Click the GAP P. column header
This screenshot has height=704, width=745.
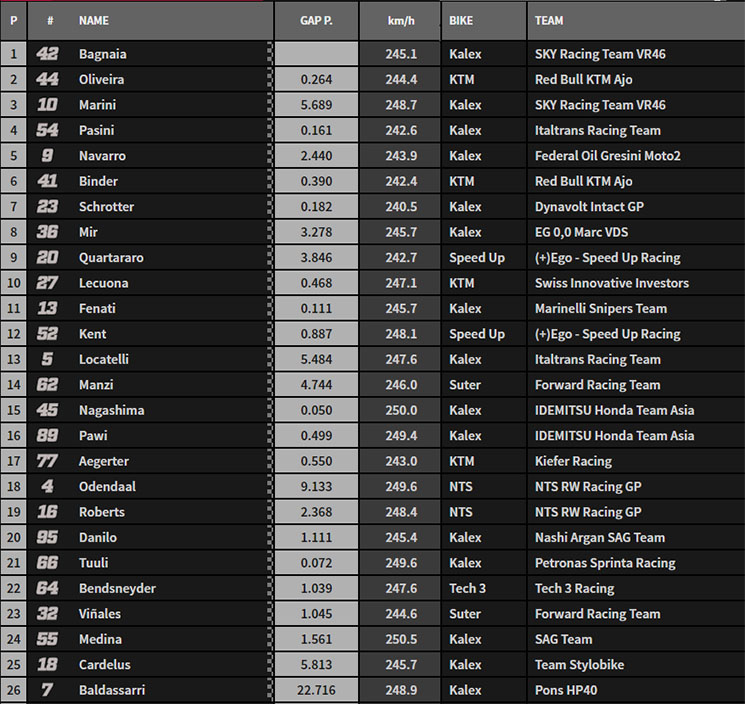(316, 21)
